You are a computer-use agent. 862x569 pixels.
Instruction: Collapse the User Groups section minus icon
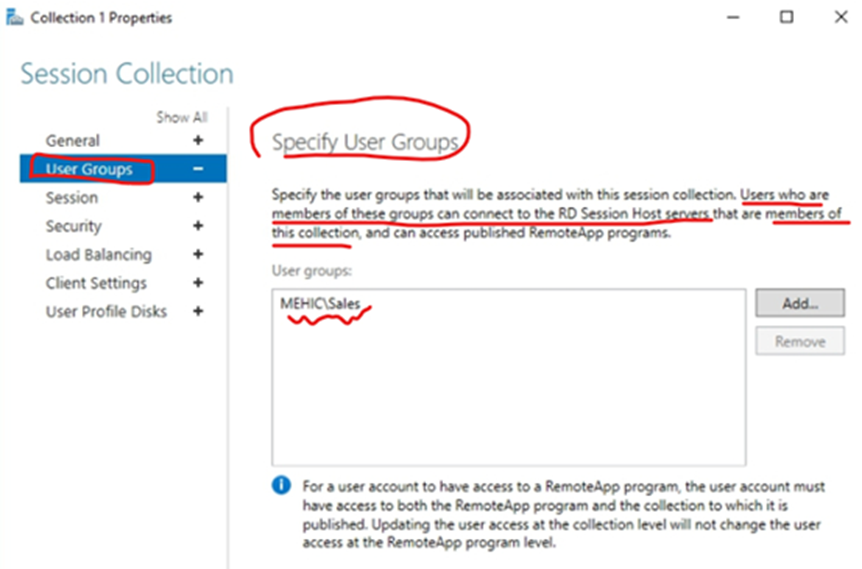pyautogui.click(x=198, y=169)
